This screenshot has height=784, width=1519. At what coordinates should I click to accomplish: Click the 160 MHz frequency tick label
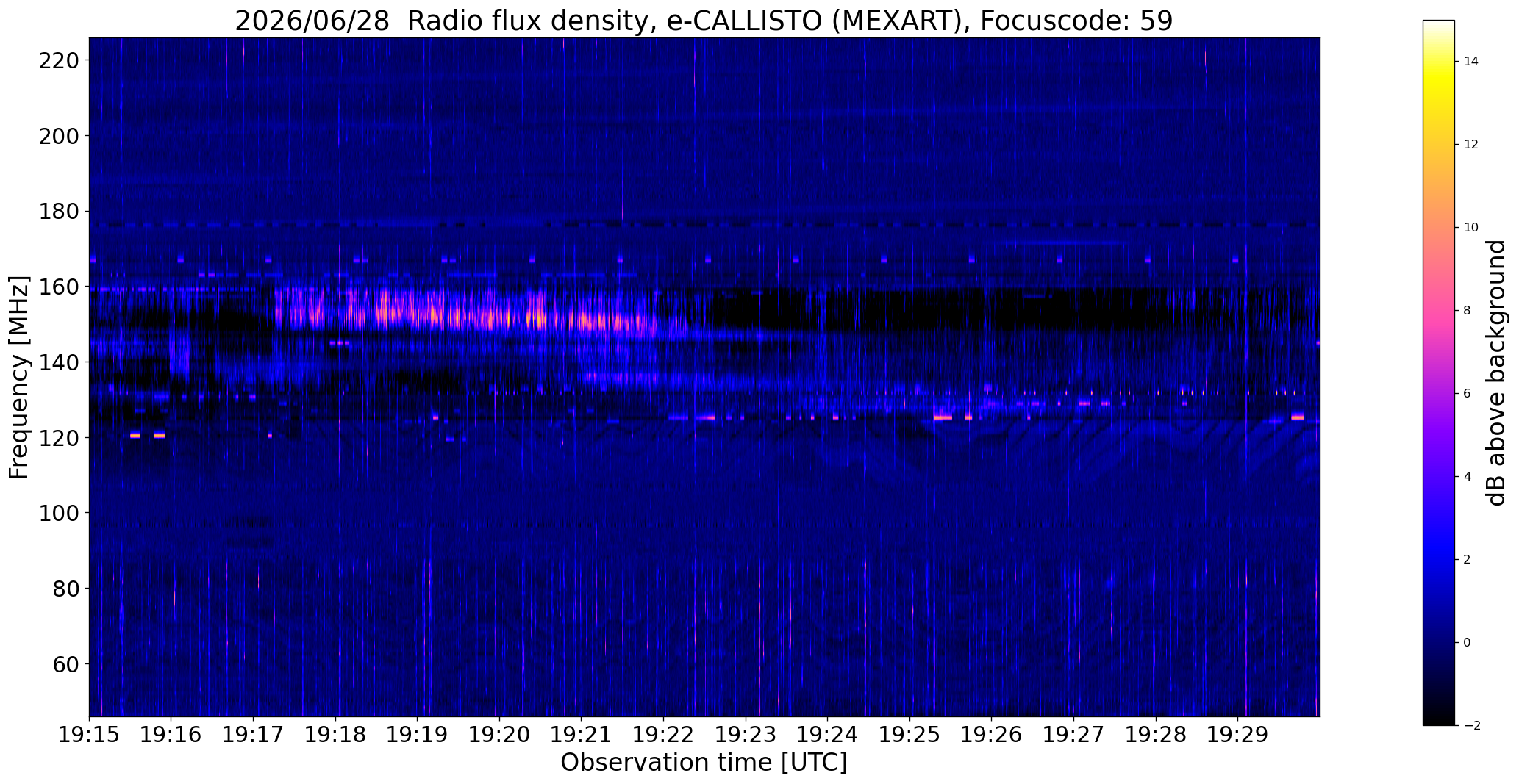click(x=60, y=287)
